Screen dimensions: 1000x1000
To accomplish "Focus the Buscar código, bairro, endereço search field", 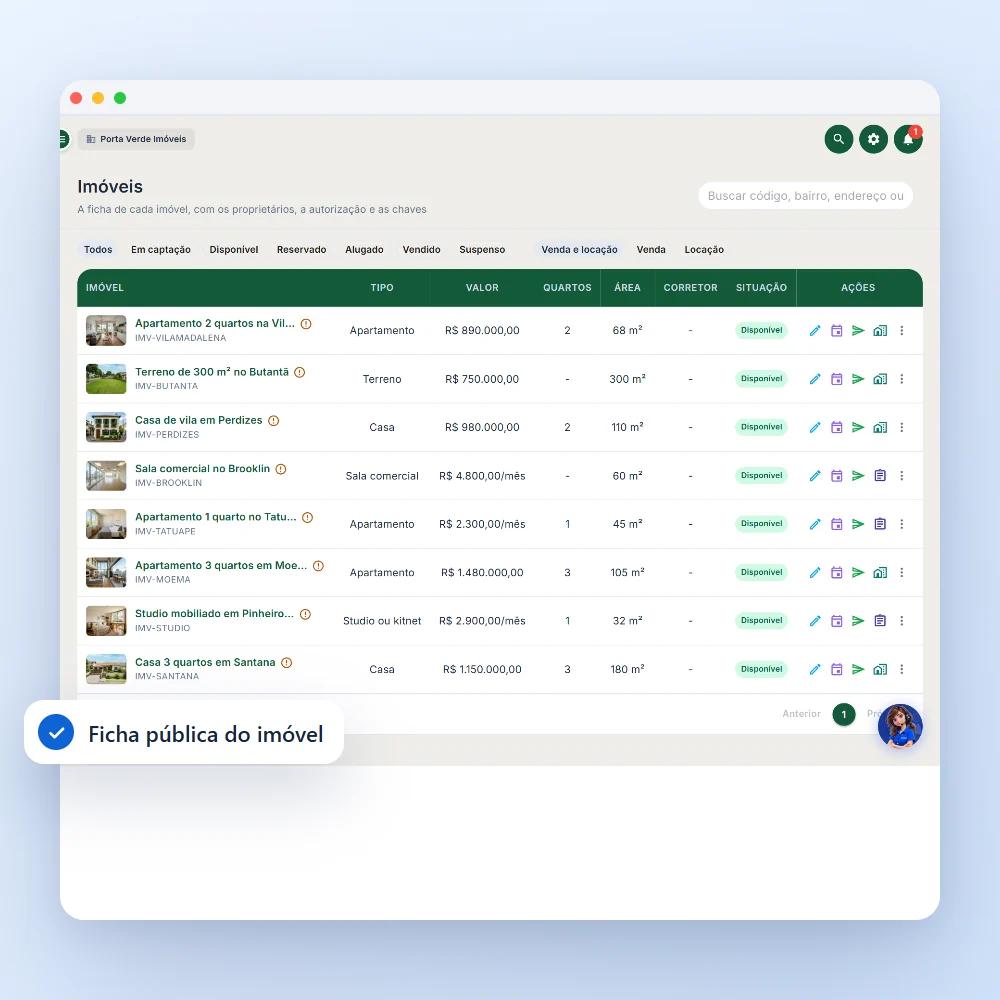I will coord(805,196).
